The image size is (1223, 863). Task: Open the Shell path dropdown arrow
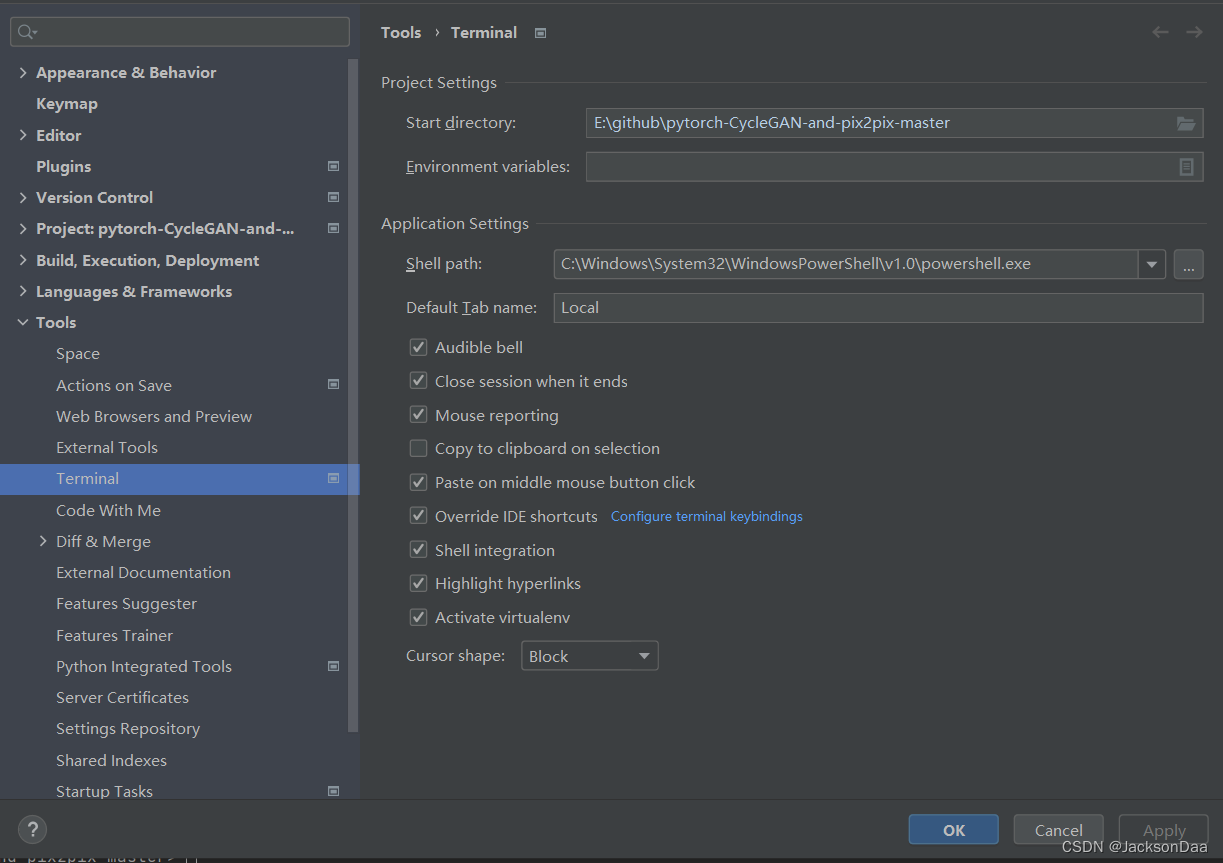click(x=1152, y=264)
